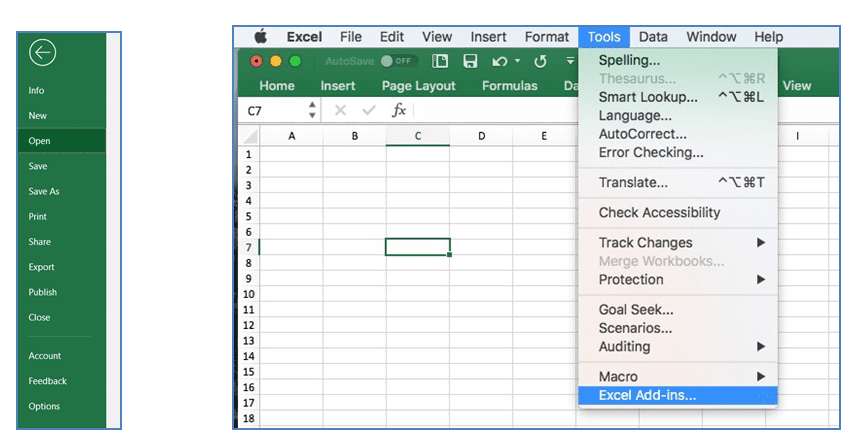The image size is (855, 442).
Task: Switch to the View ribbon tab
Action: 797,86
